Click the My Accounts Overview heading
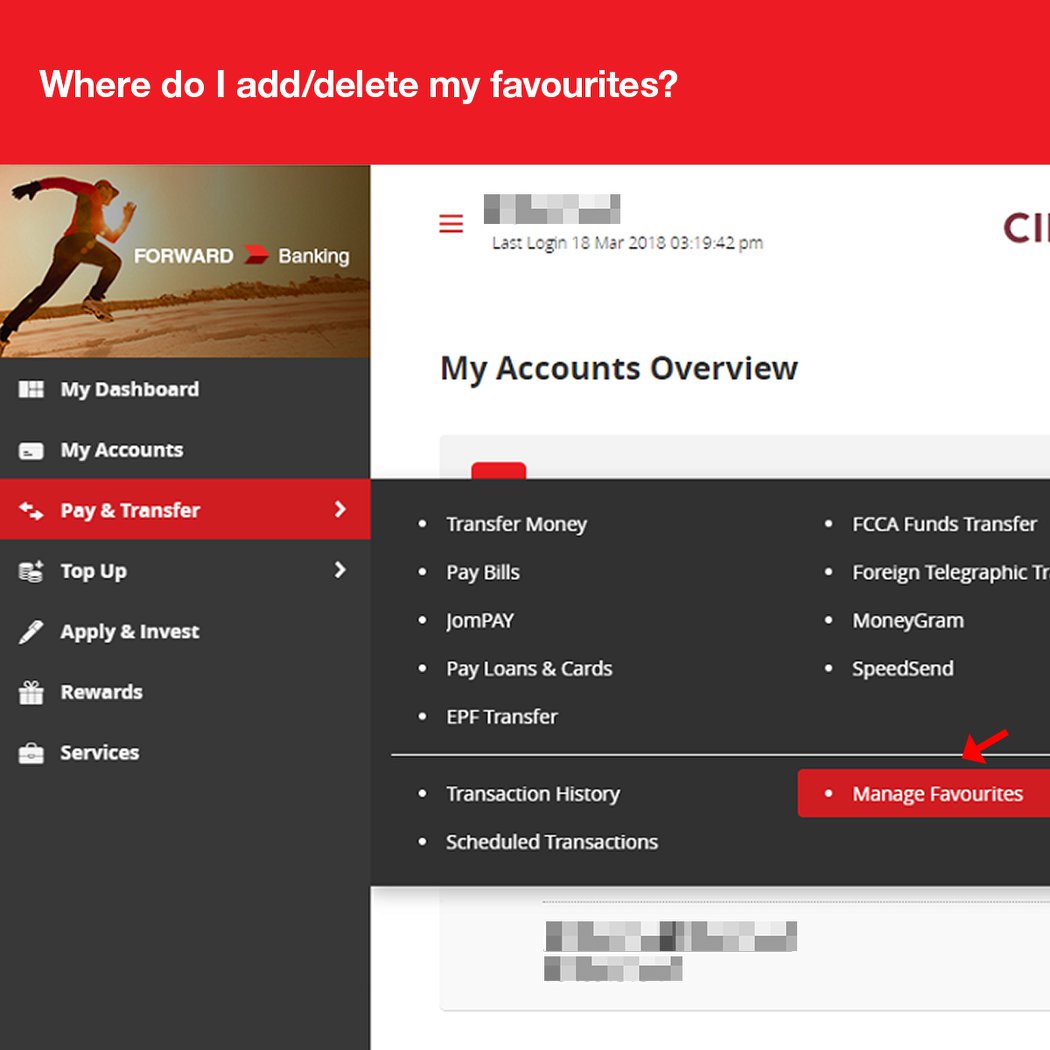Screen dimensions: 1050x1050 point(619,369)
